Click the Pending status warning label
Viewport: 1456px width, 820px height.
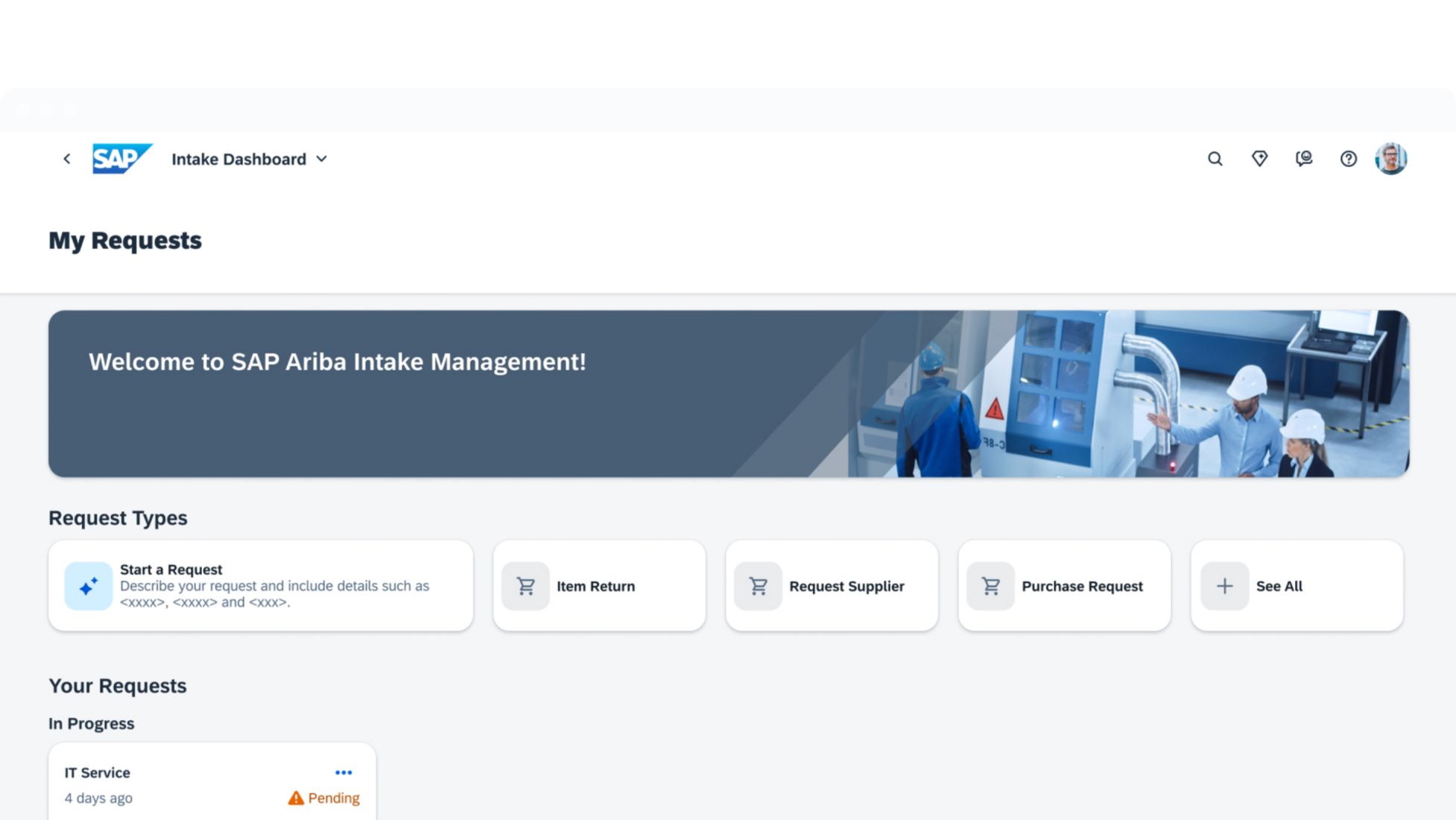(x=324, y=798)
